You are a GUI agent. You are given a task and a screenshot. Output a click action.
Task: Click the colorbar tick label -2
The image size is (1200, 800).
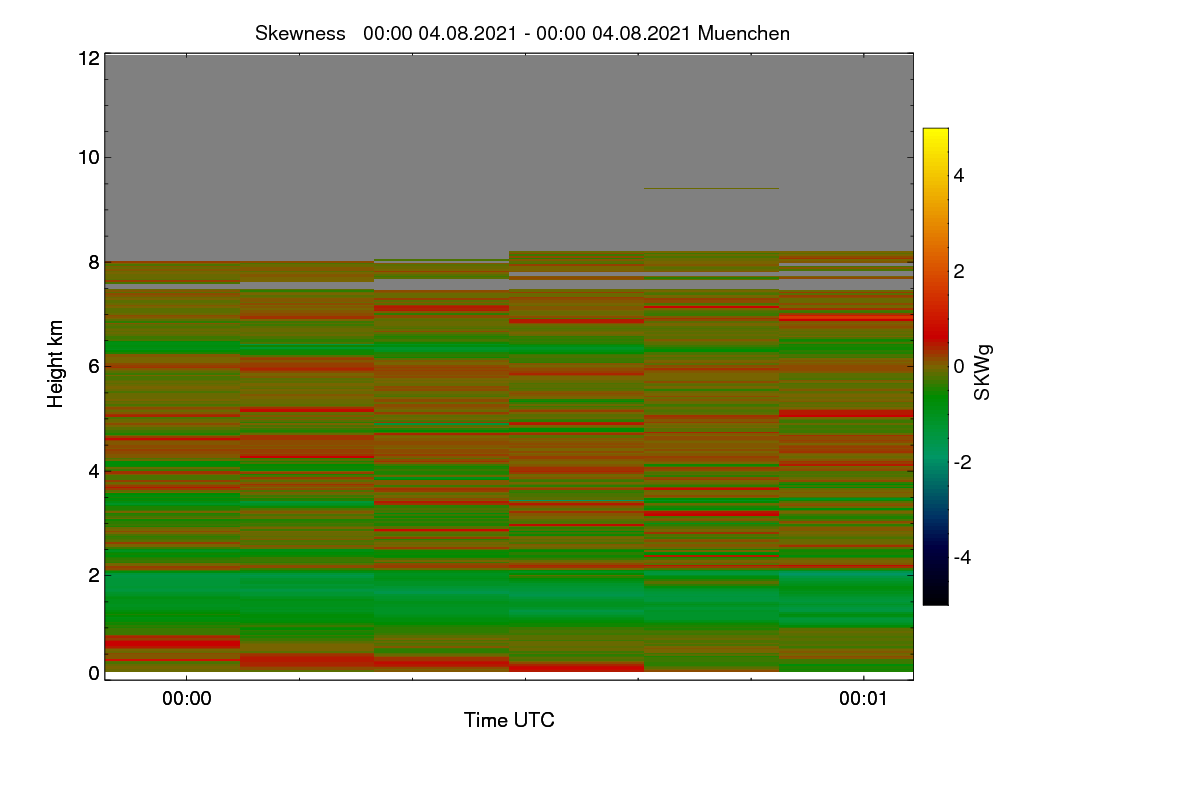tap(964, 462)
